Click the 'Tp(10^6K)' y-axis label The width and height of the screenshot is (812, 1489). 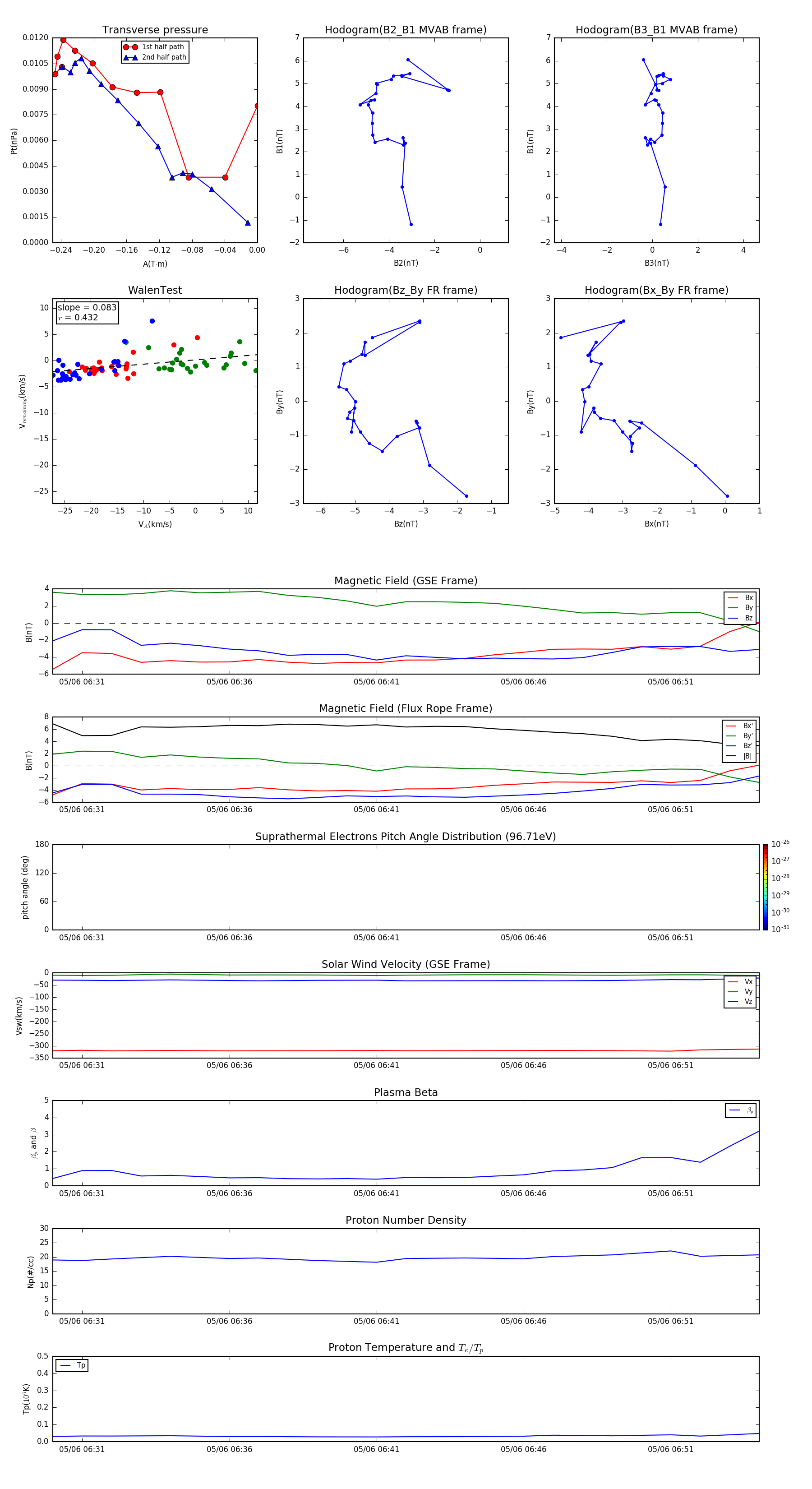[26, 1399]
